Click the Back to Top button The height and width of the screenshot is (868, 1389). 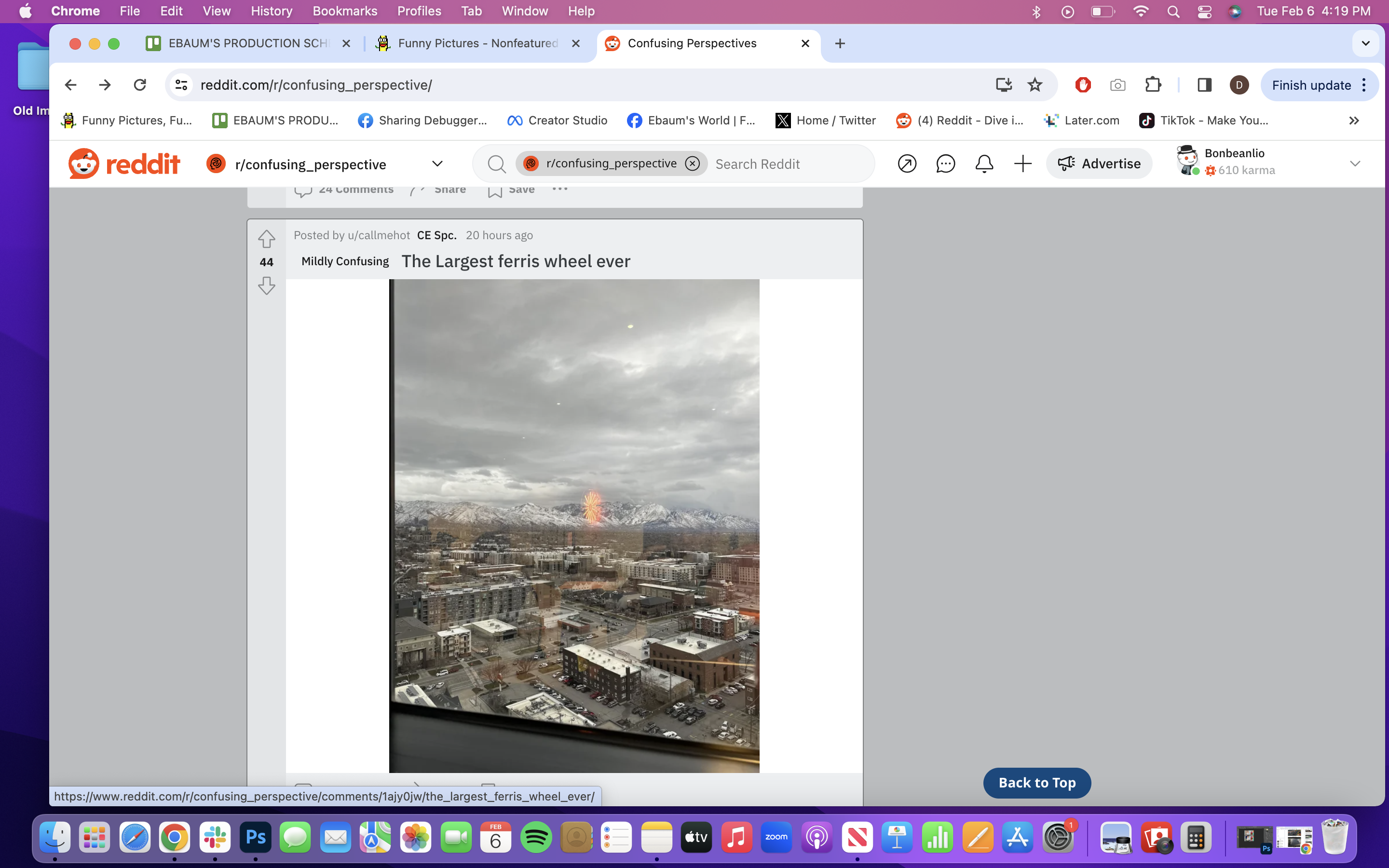click(x=1036, y=782)
